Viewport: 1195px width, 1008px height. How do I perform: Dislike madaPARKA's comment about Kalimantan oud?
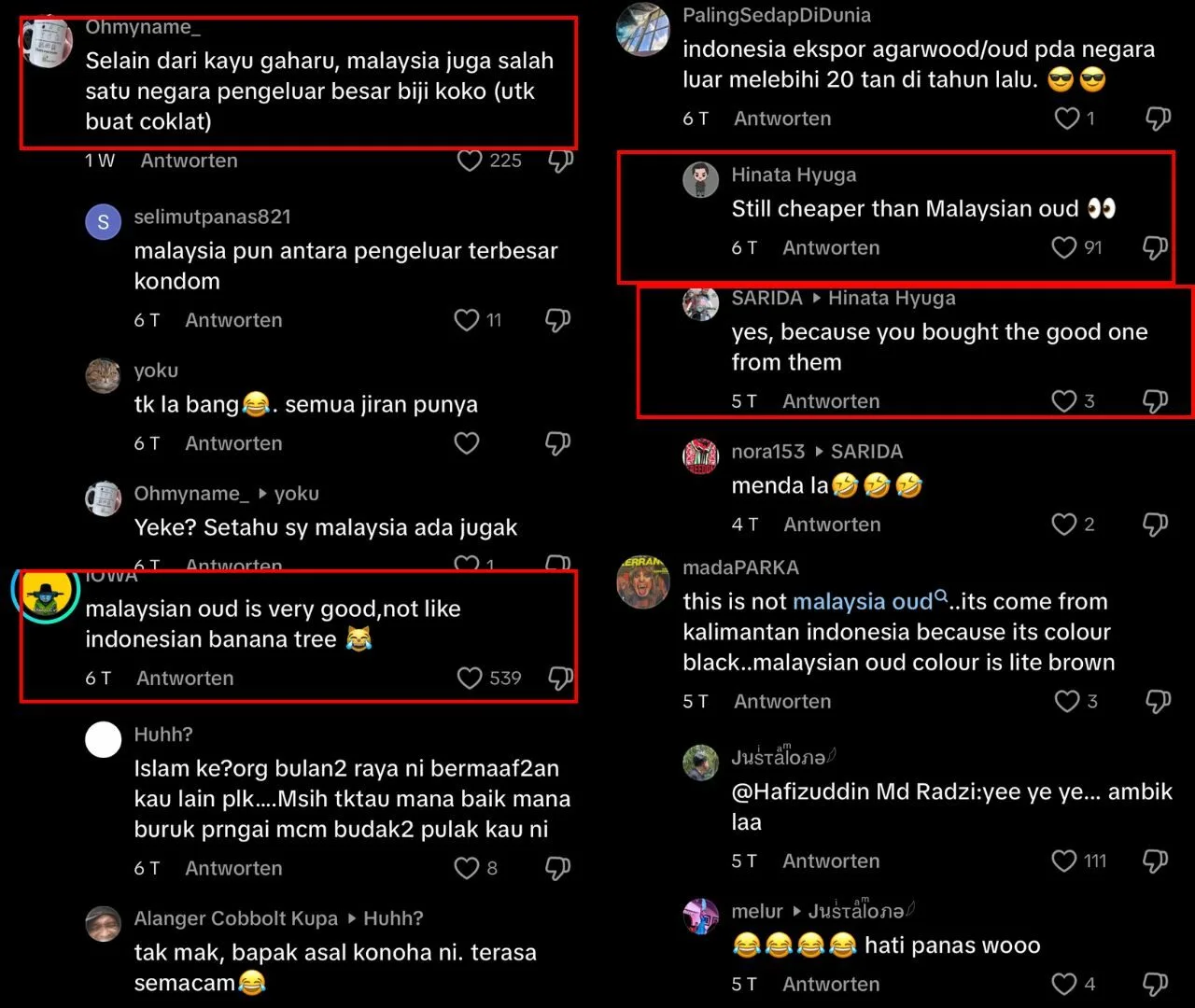point(1158,701)
